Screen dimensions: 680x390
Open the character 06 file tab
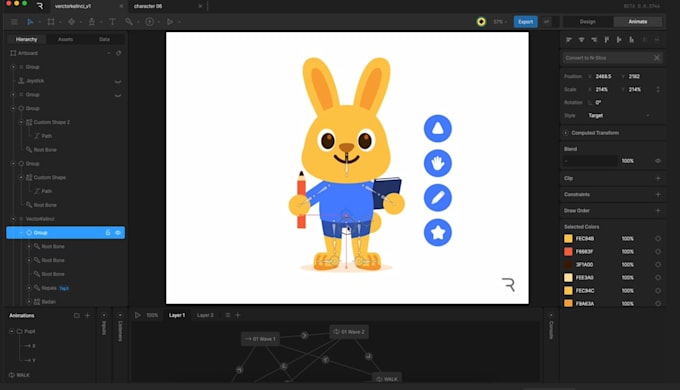(148, 6)
